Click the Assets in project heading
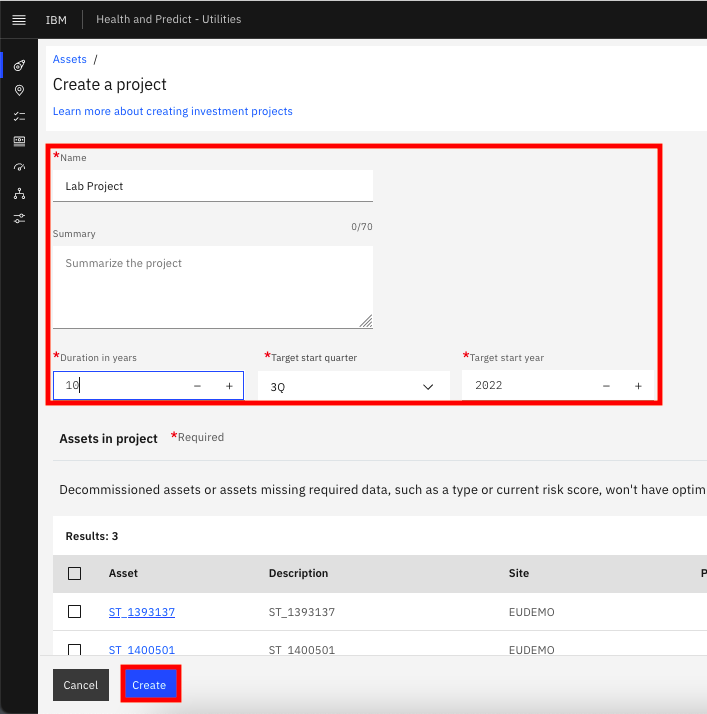707x714 pixels. click(108, 439)
